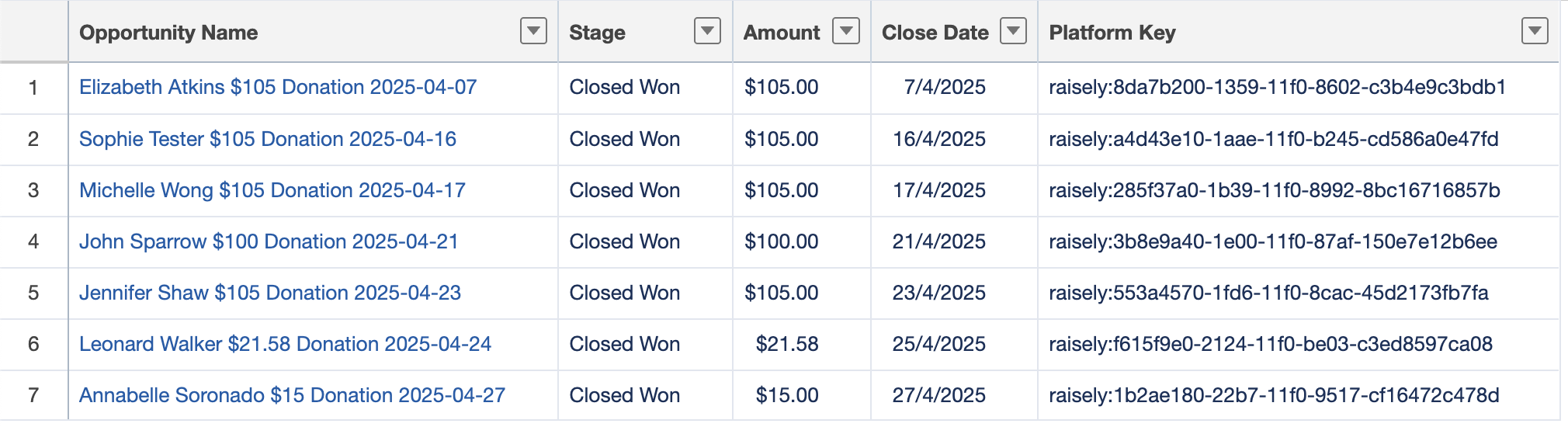Image resolution: width=1568 pixels, height=427 pixels.
Task: Expand the Stage column filter menu
Action: (x=707, y=32)
